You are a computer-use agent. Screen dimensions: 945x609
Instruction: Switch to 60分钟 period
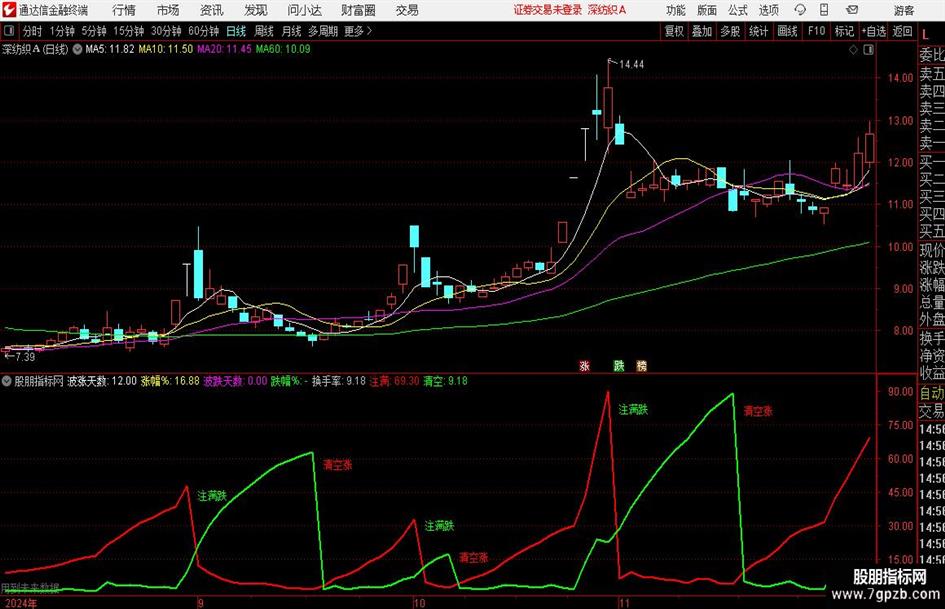pos(203,31)
